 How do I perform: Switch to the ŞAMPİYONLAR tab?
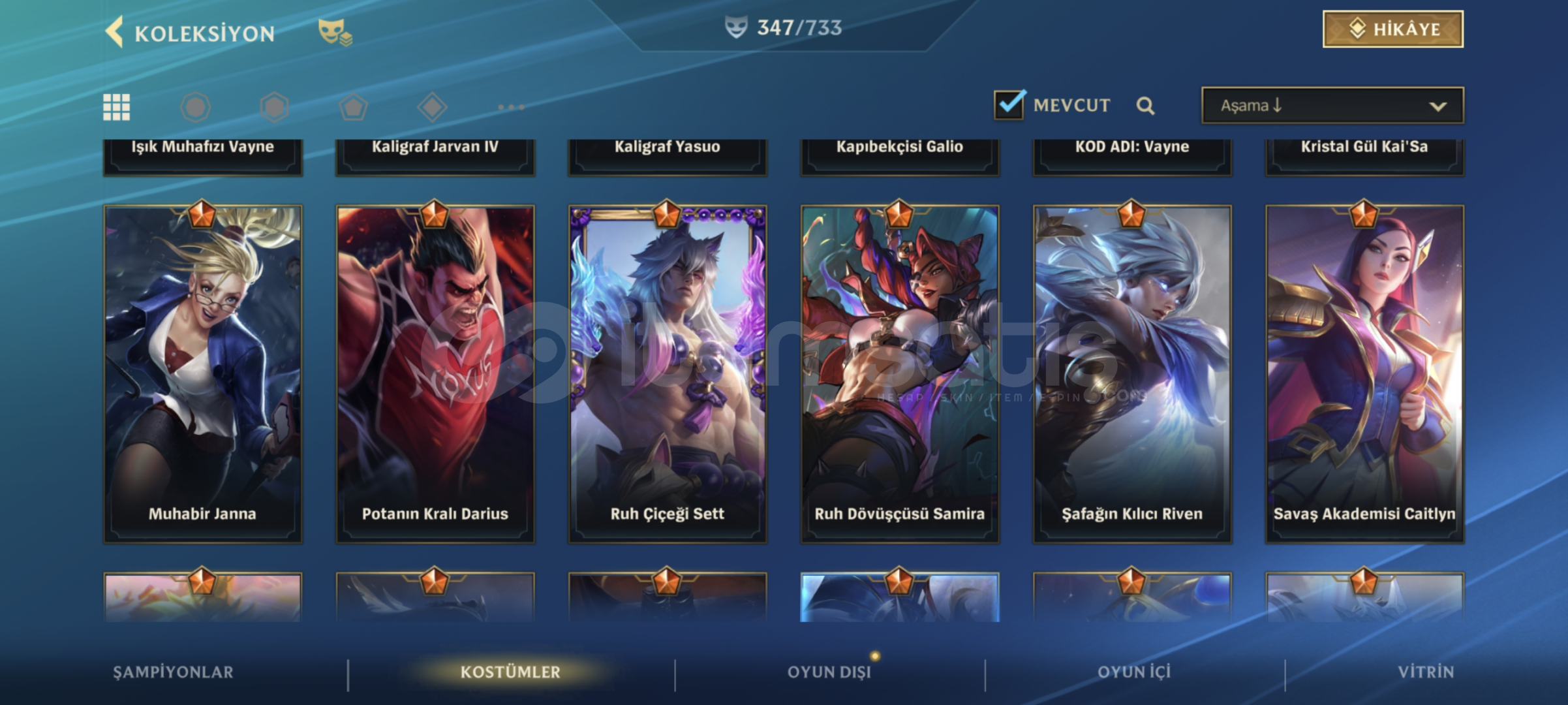click(x=173, y=672)
